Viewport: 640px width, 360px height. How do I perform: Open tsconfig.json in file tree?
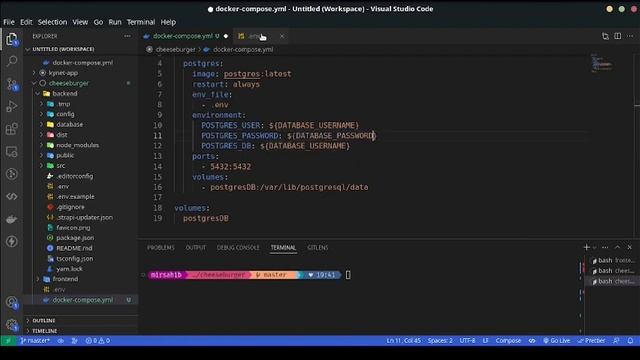[x=75, y=258]
